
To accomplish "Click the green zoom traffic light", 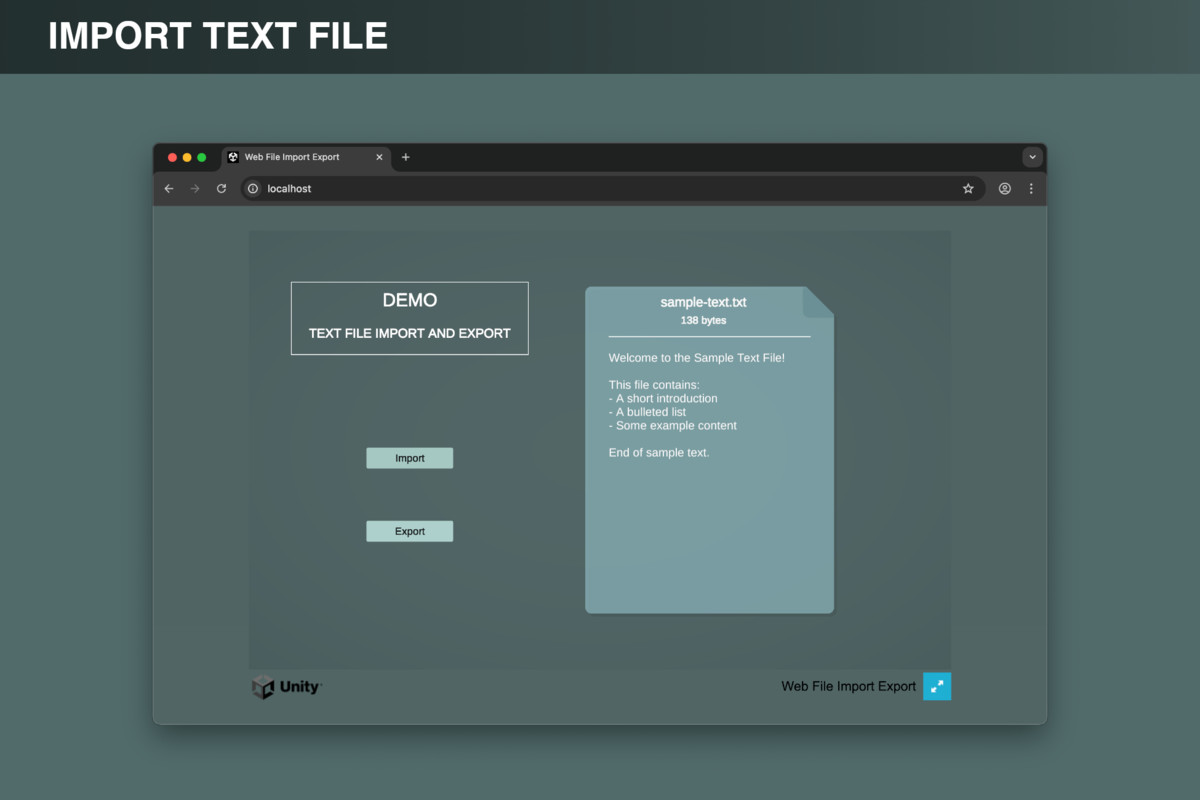I will pos(201,157).
